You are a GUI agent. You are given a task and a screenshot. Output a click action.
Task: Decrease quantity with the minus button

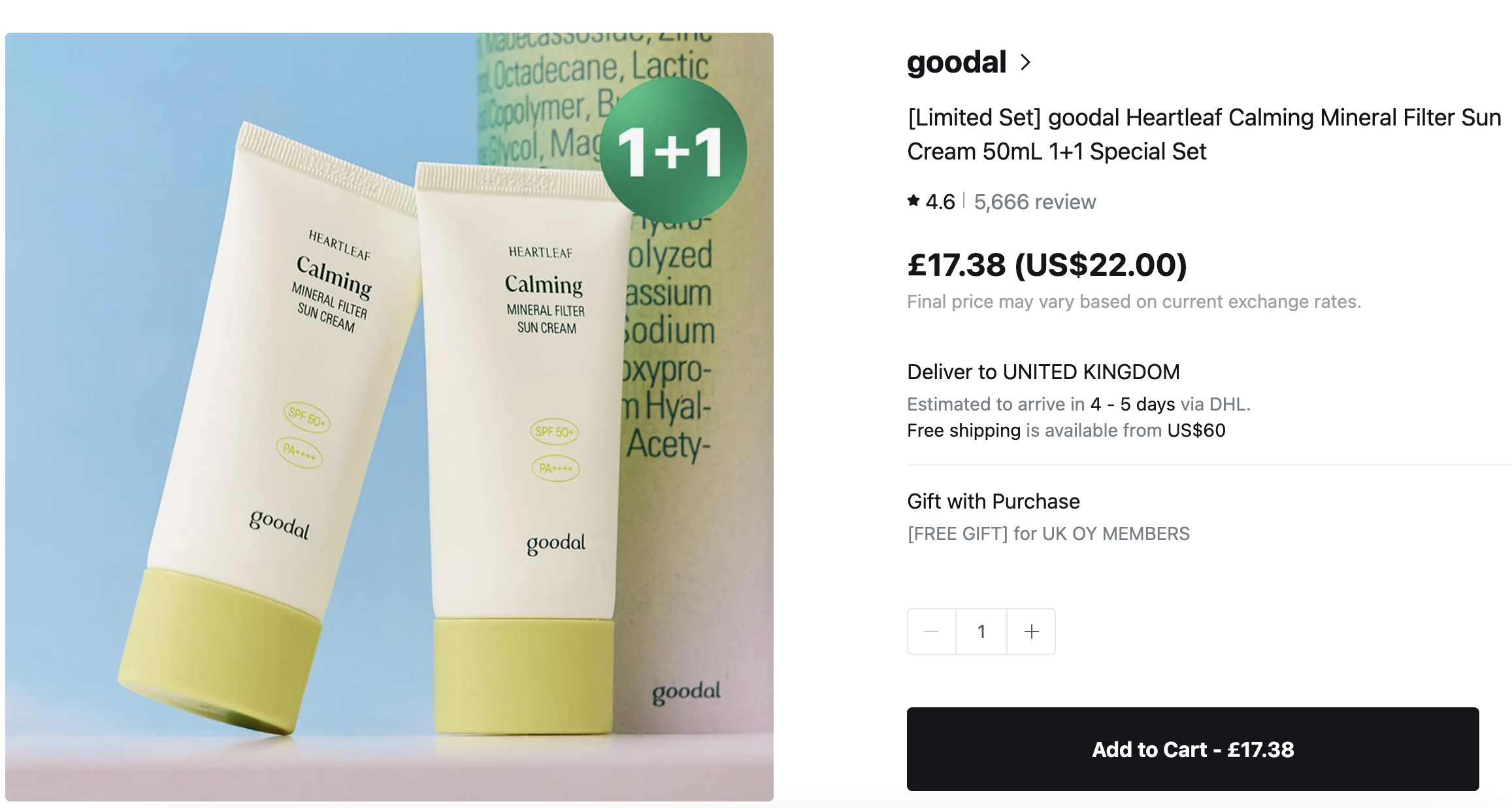[932, 631]
